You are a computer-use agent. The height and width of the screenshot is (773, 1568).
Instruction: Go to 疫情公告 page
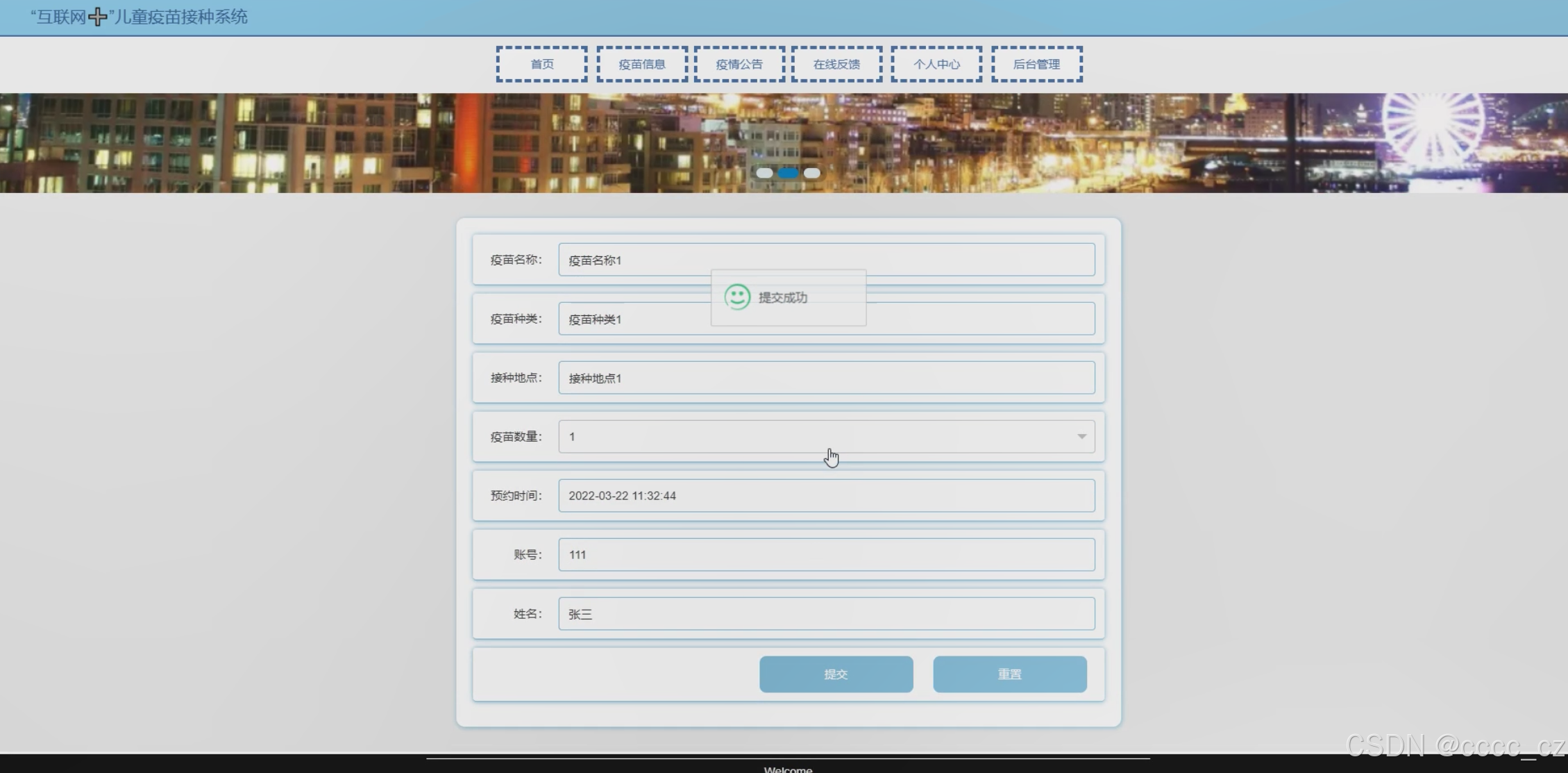click(x=739, y=65)
